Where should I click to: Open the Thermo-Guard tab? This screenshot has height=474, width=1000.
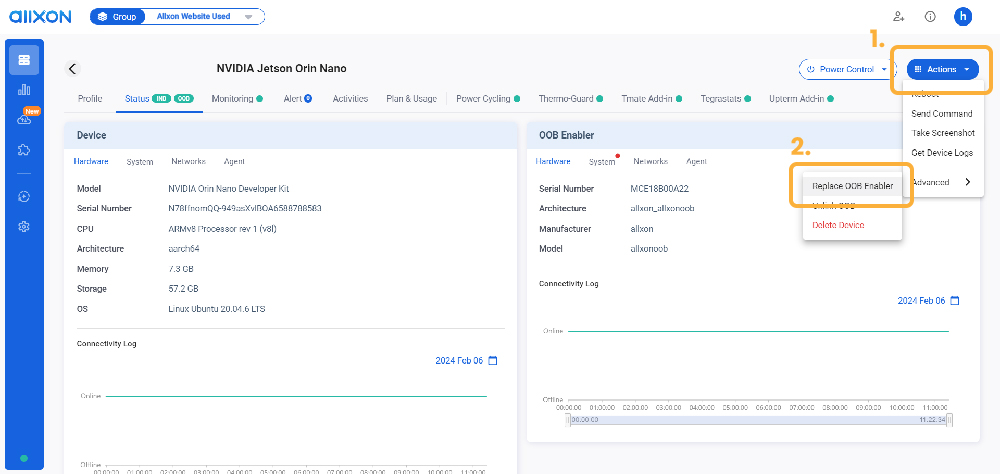click(570, 99)
